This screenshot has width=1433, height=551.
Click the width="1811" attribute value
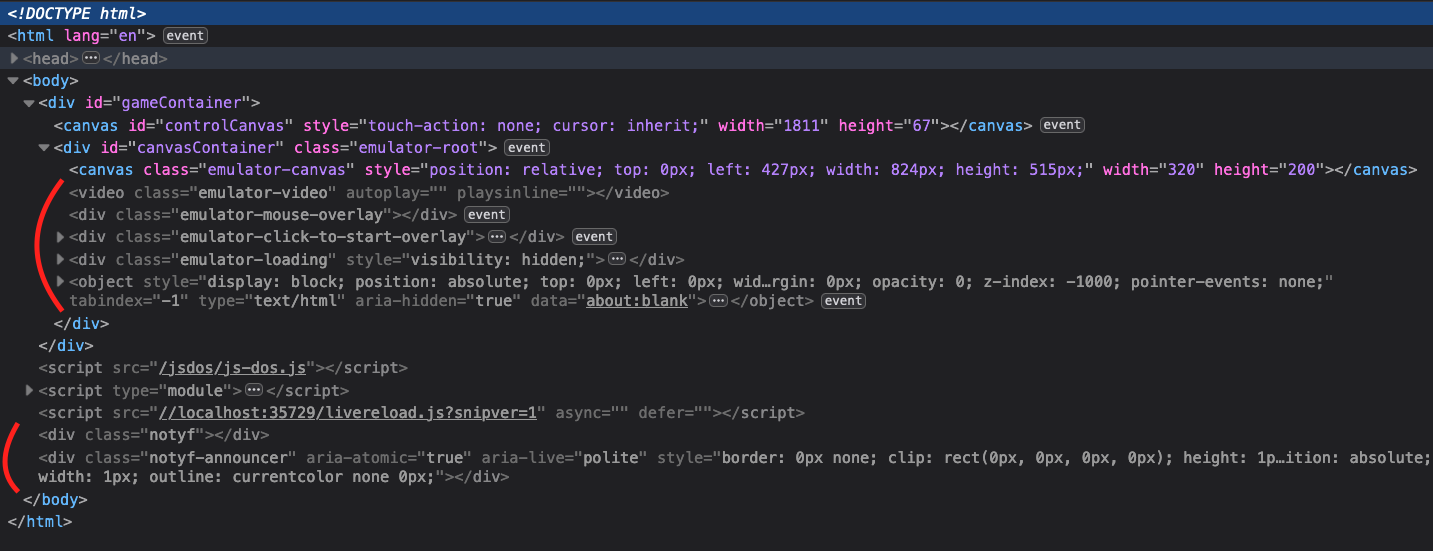point(774,125)
